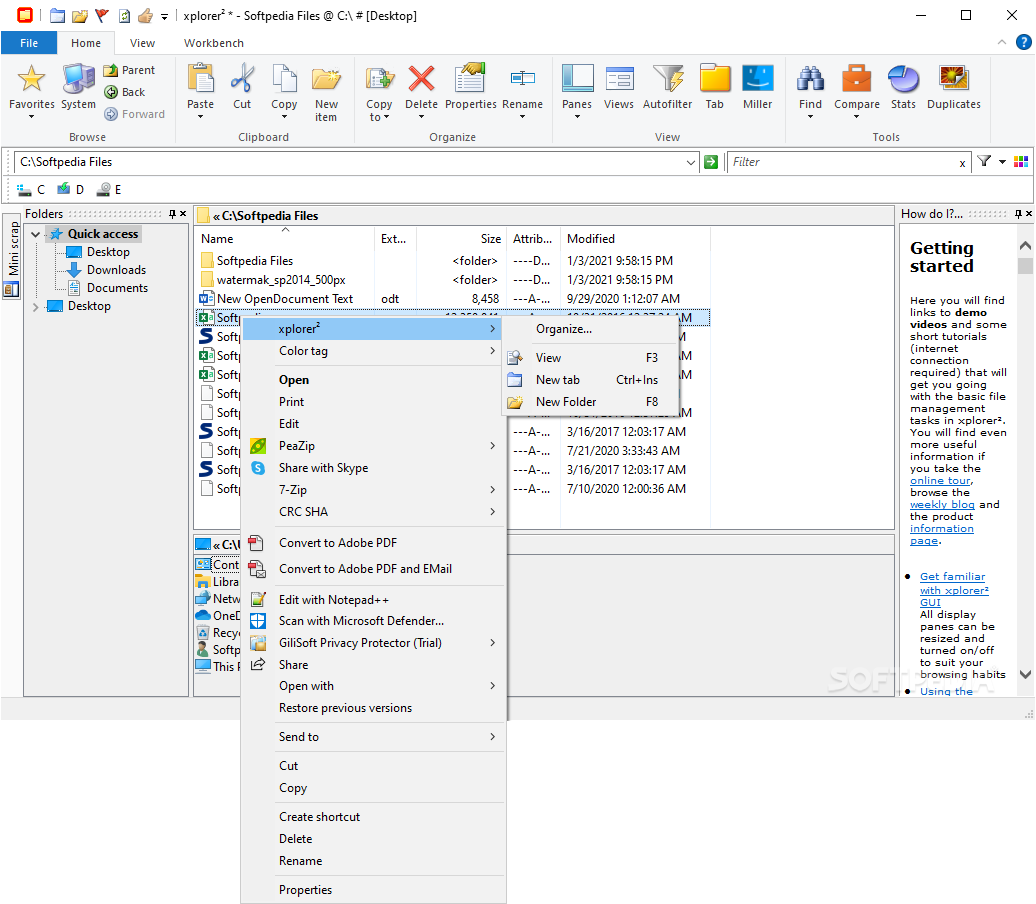The height and width of the screenshot is (904, 1036).
Task: Open the File menu tab
Action: (x=28, y=43)
